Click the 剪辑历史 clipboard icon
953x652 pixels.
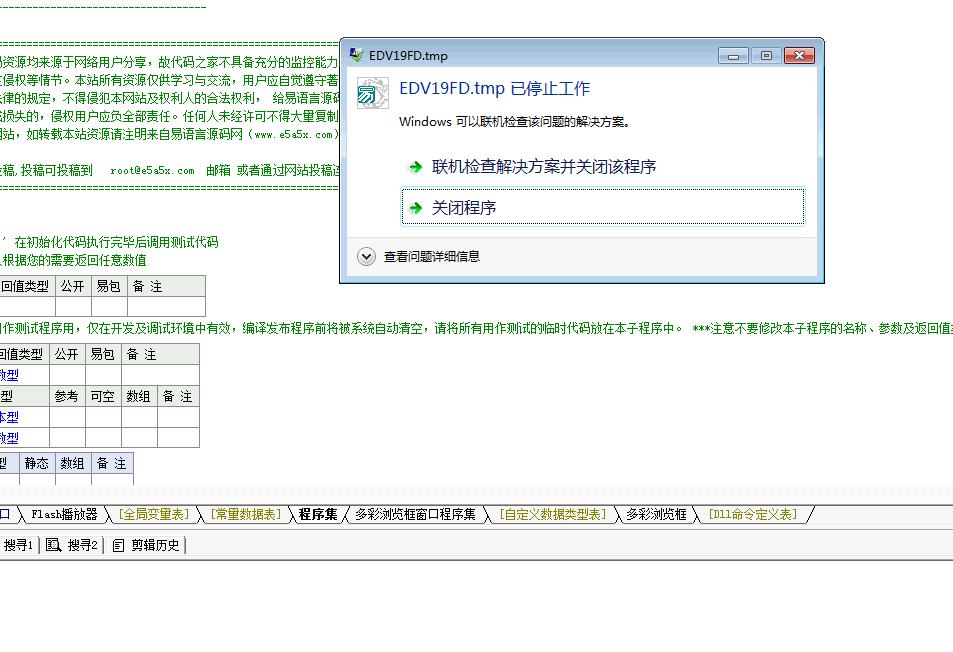[x=119, y=546]
